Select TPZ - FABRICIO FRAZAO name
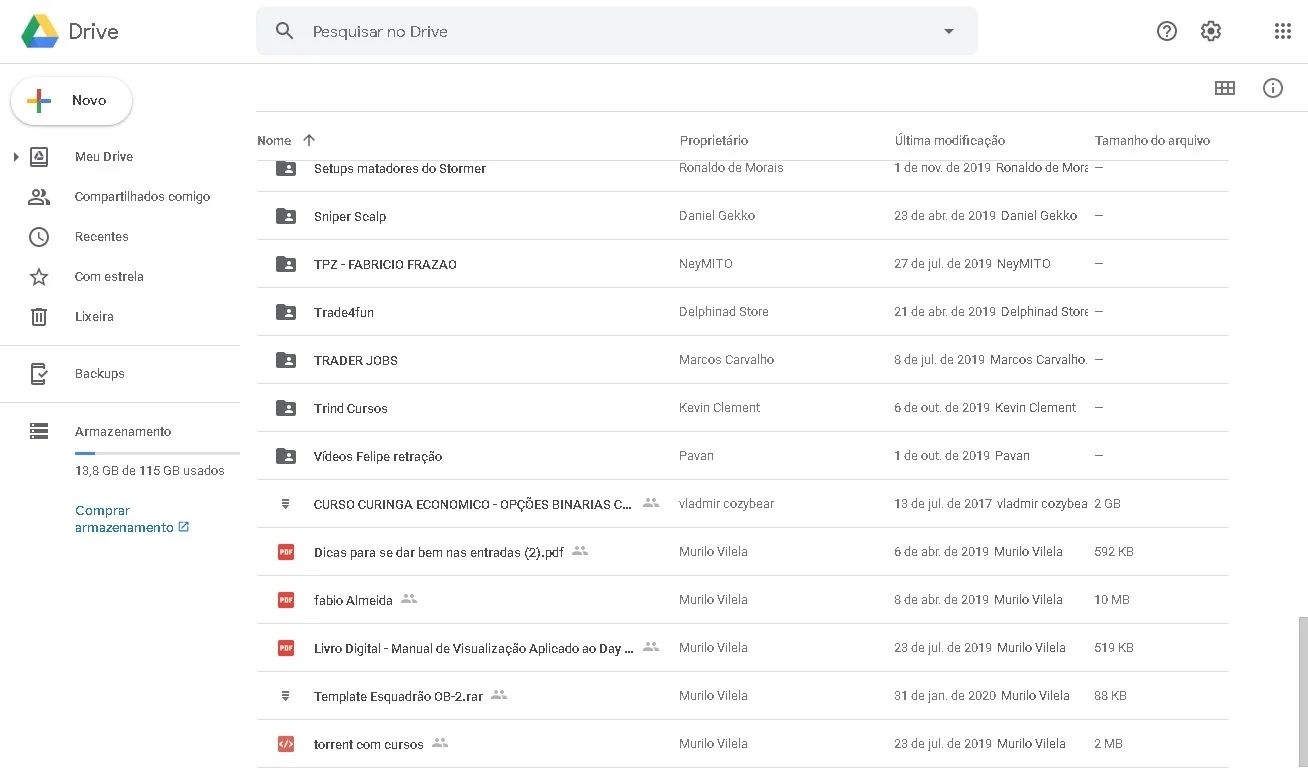This screenshot has height=768, width=1308. point(385,265)
